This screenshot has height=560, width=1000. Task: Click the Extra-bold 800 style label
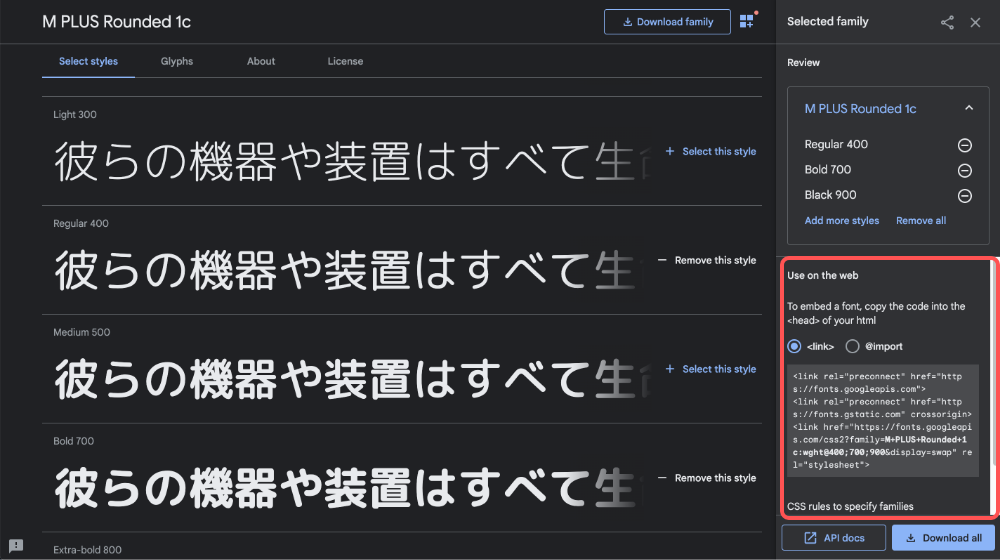coord(87,550)
